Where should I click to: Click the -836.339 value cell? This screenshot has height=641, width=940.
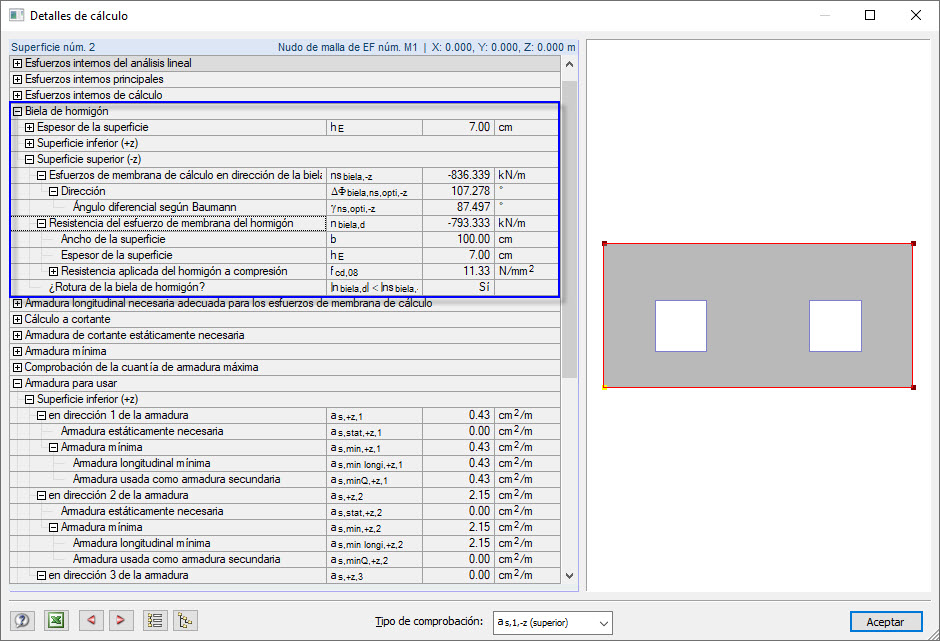(x=458, y=175)
